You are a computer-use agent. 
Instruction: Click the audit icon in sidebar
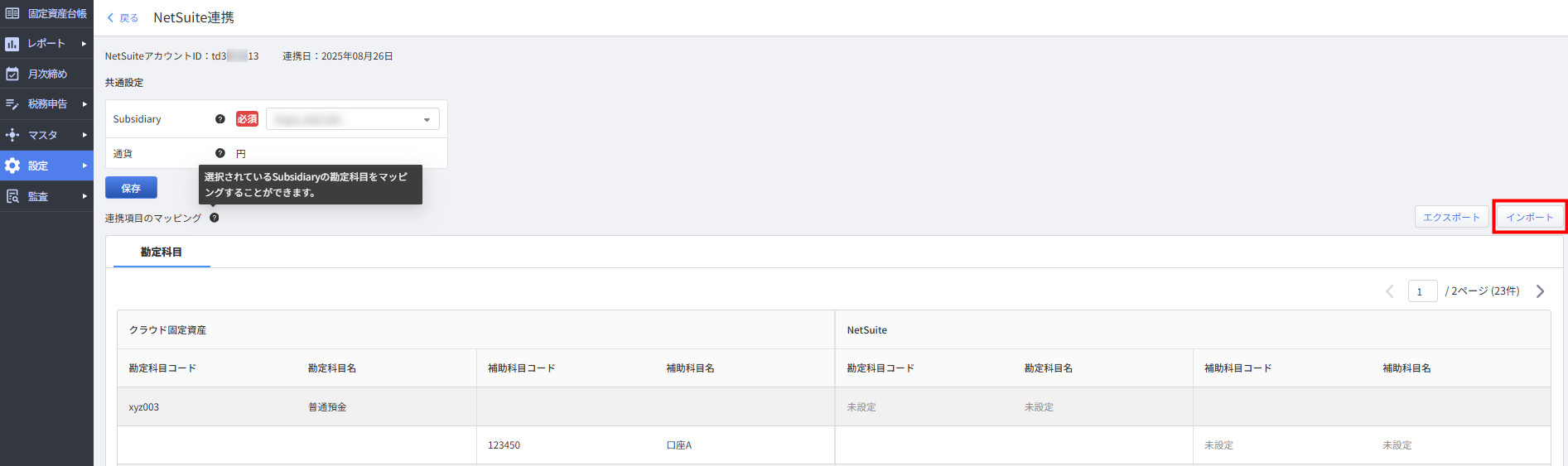12,196
